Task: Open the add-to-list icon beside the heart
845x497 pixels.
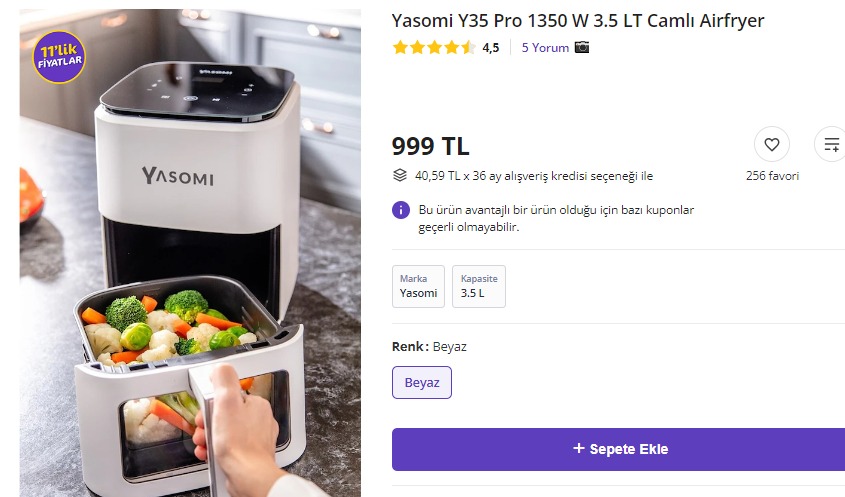Action: [830, 144]
